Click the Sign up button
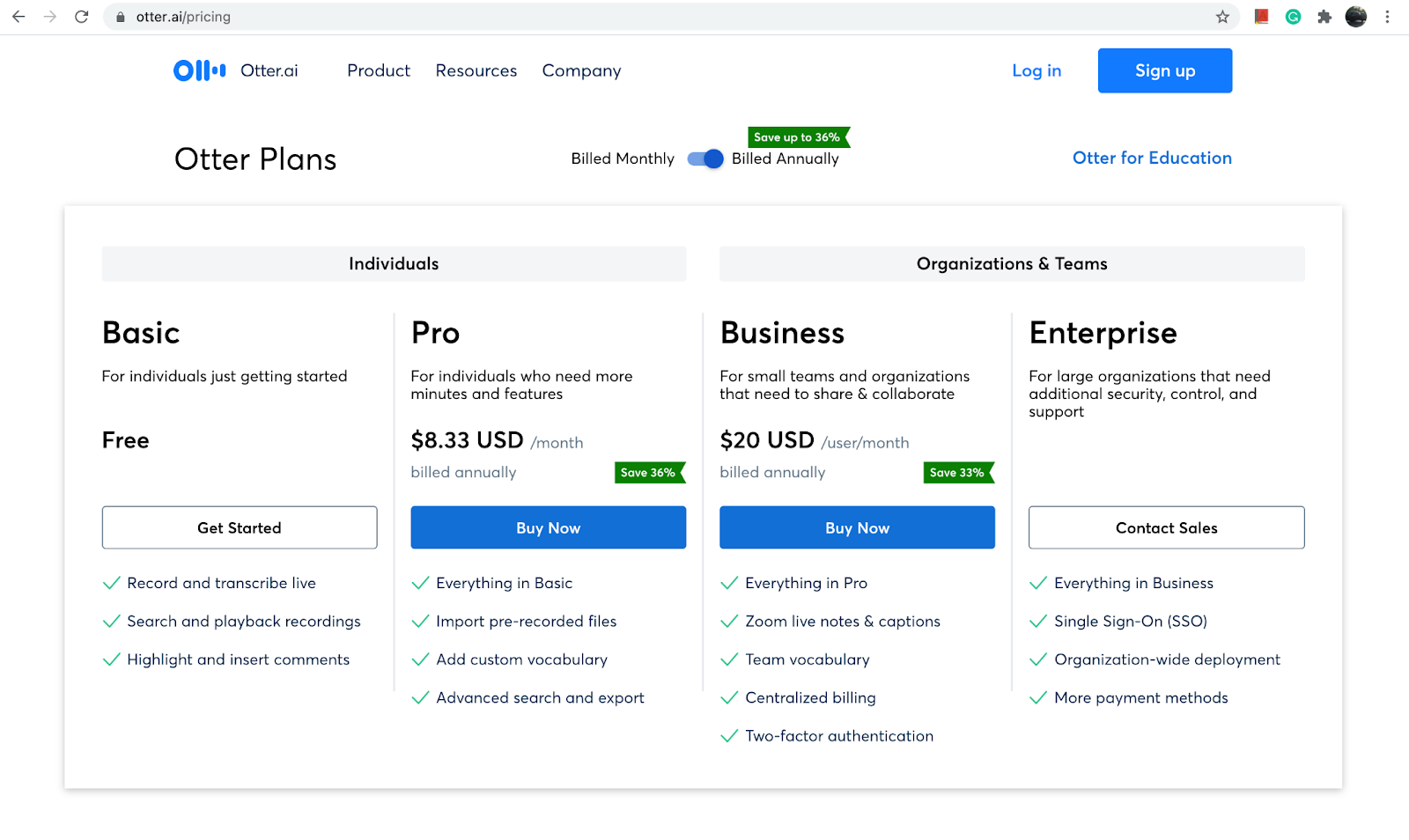Screen dimensions: 1409x840 [1165, 70]
